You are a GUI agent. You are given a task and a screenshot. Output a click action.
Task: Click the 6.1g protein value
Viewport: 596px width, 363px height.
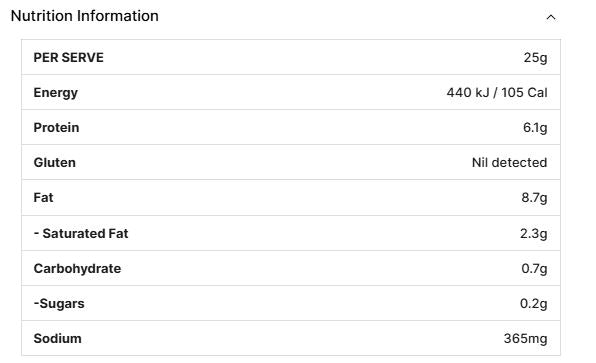click(535, 128)
